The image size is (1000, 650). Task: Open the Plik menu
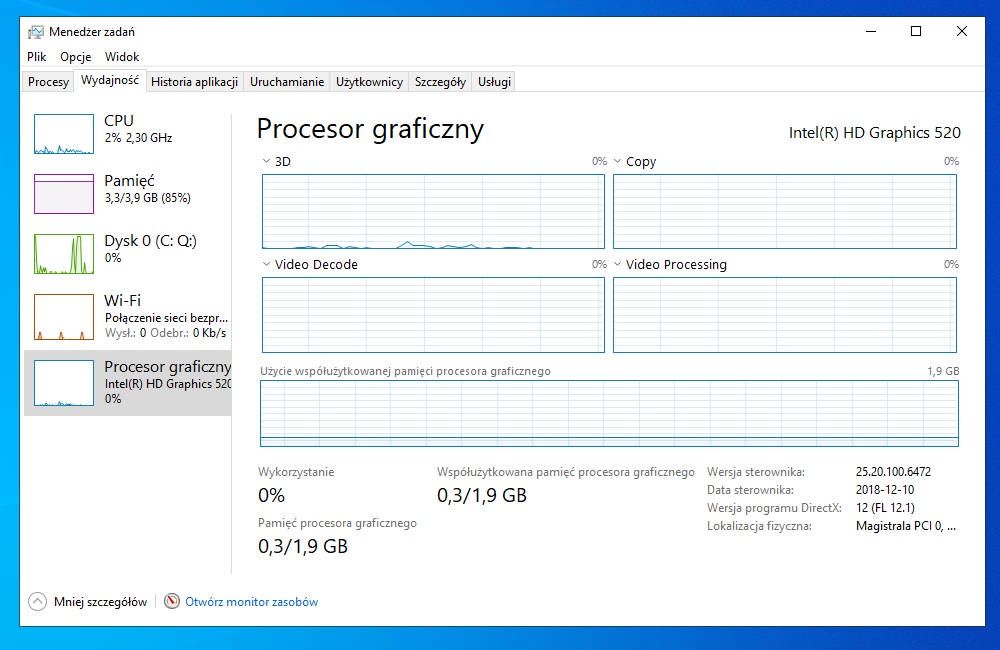[x=36, y=57]
